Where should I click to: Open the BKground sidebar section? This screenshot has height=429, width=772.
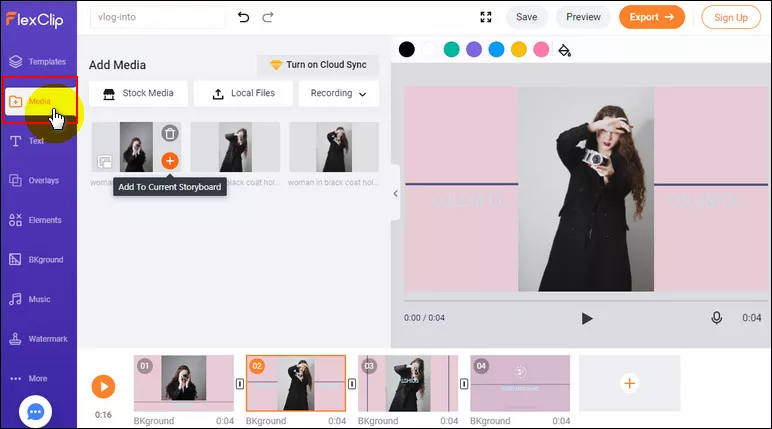(x=36, y=260)
